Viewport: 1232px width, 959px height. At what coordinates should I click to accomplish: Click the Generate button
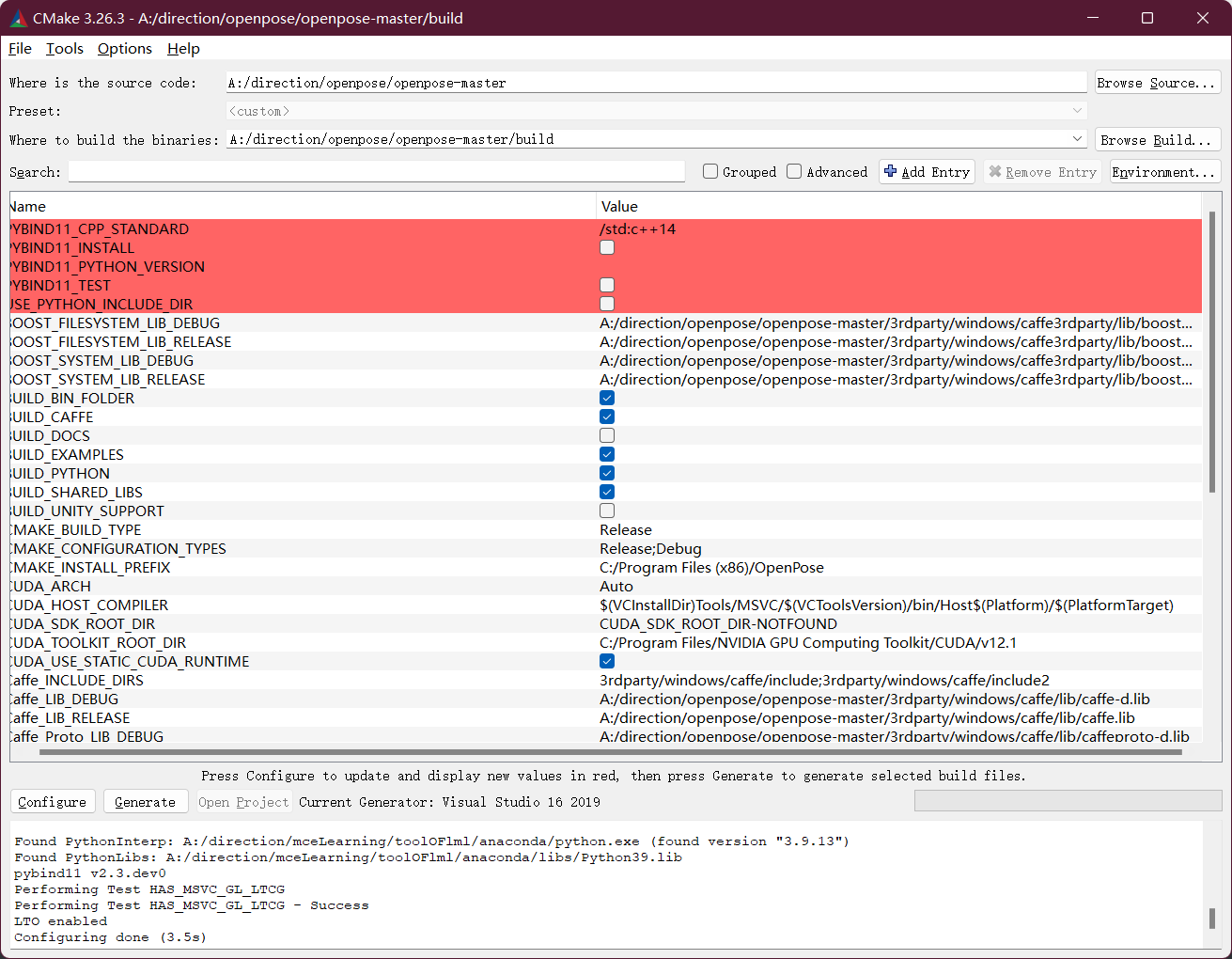[146, 802]
